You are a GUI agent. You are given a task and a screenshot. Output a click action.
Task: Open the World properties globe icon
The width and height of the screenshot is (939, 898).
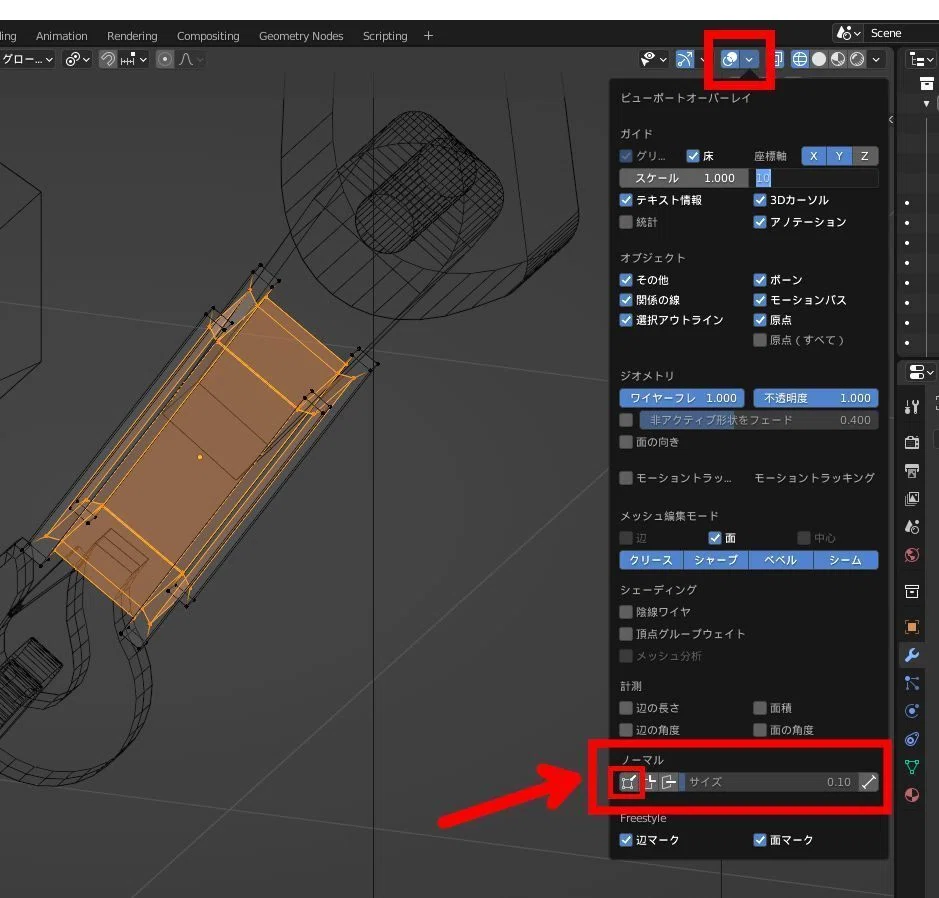[x=911, y=555]
